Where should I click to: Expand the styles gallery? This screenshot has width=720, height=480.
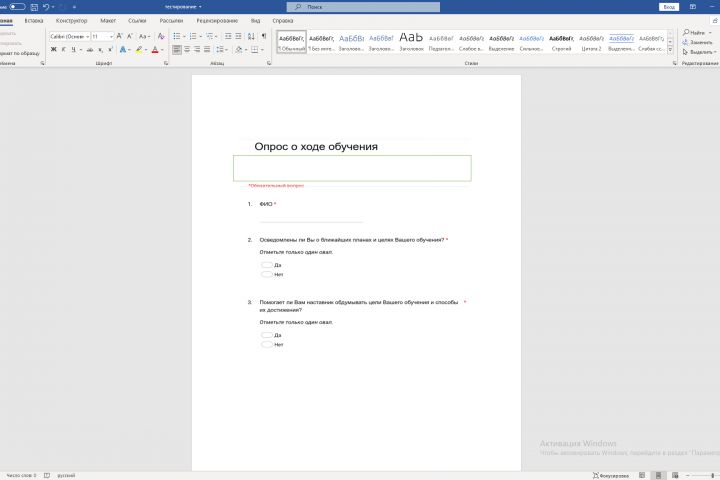point(670,50)
